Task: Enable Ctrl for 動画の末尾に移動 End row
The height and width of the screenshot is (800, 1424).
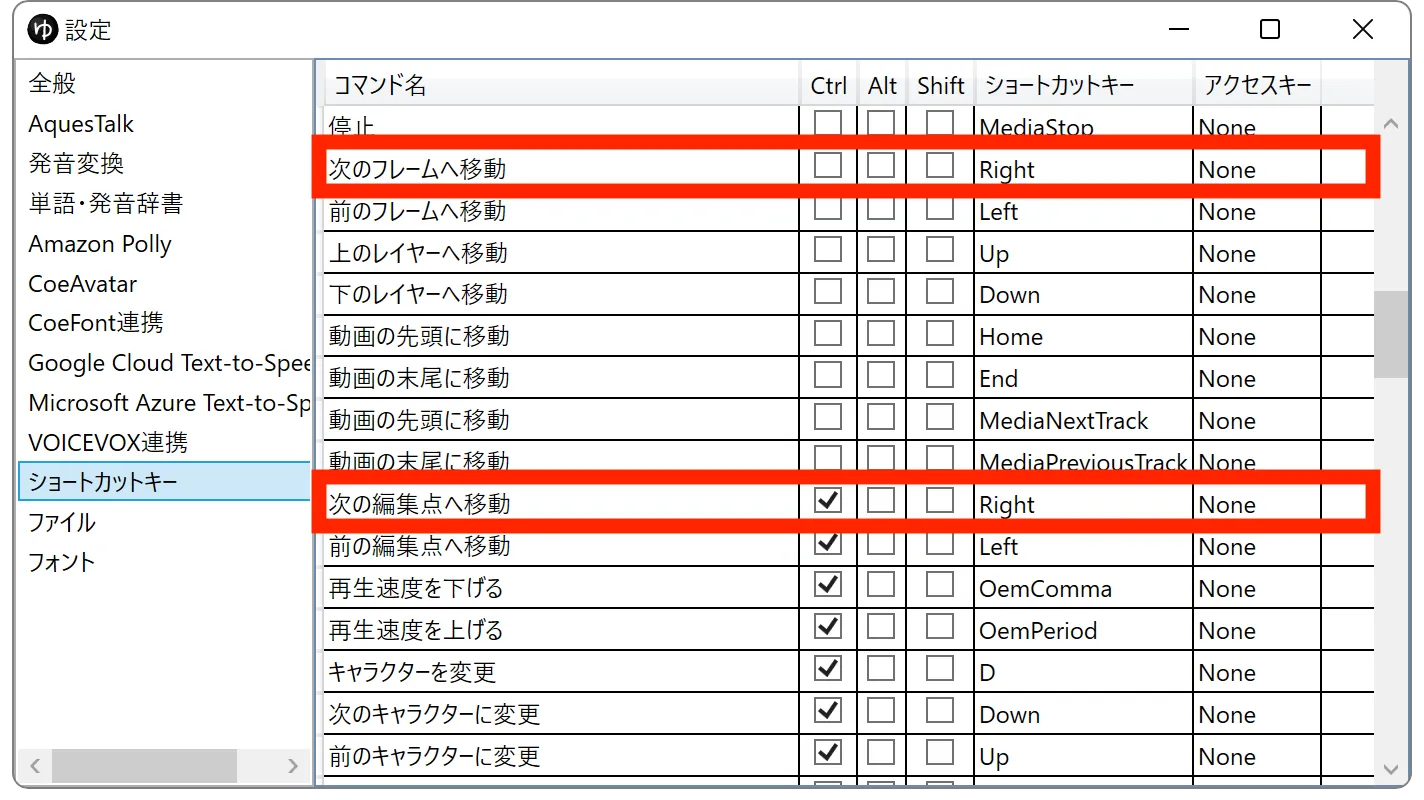Action: (828, 375)
